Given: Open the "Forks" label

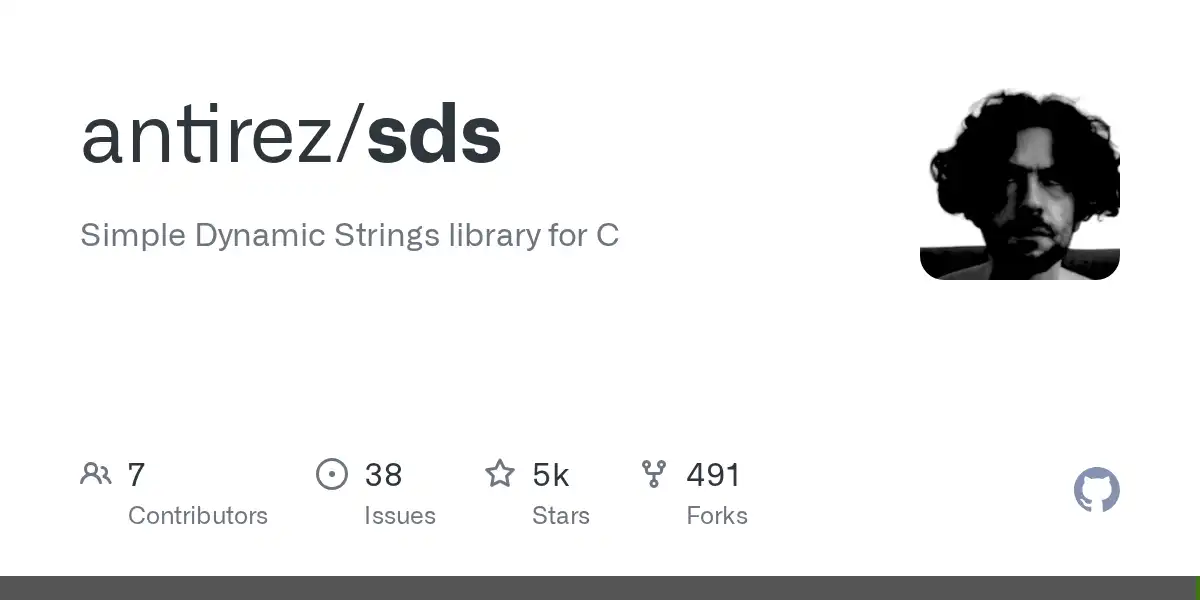Looking at the screenshot, I should tap(717, 516).
